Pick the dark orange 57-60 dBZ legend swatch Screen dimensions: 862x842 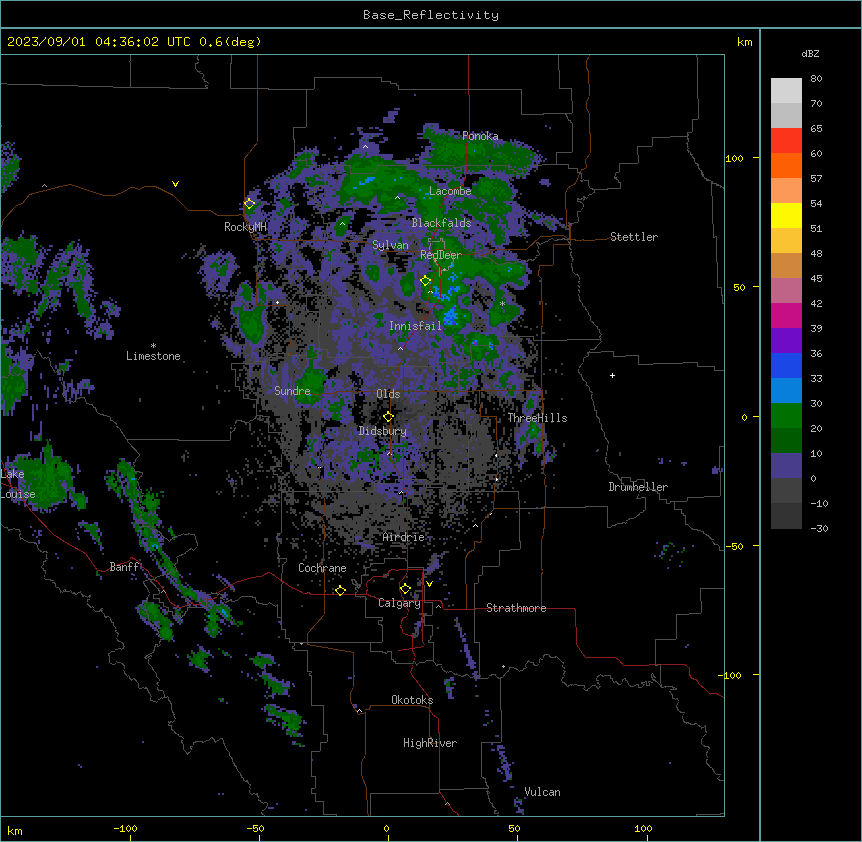(786, 165)
